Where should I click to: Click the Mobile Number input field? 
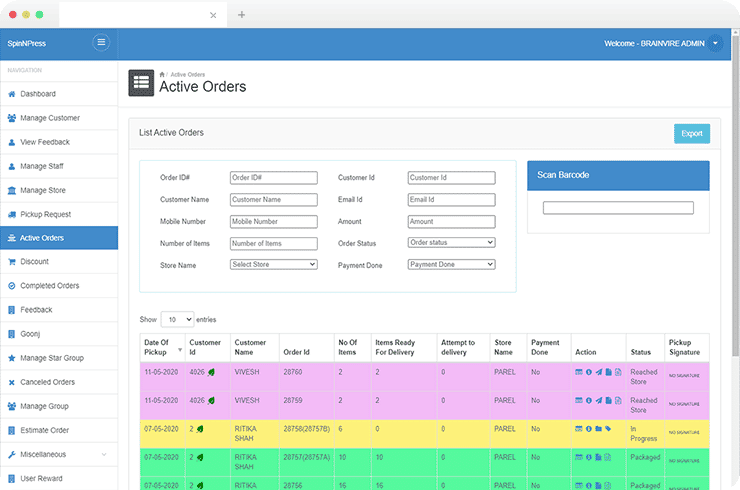tap(274, 221)
